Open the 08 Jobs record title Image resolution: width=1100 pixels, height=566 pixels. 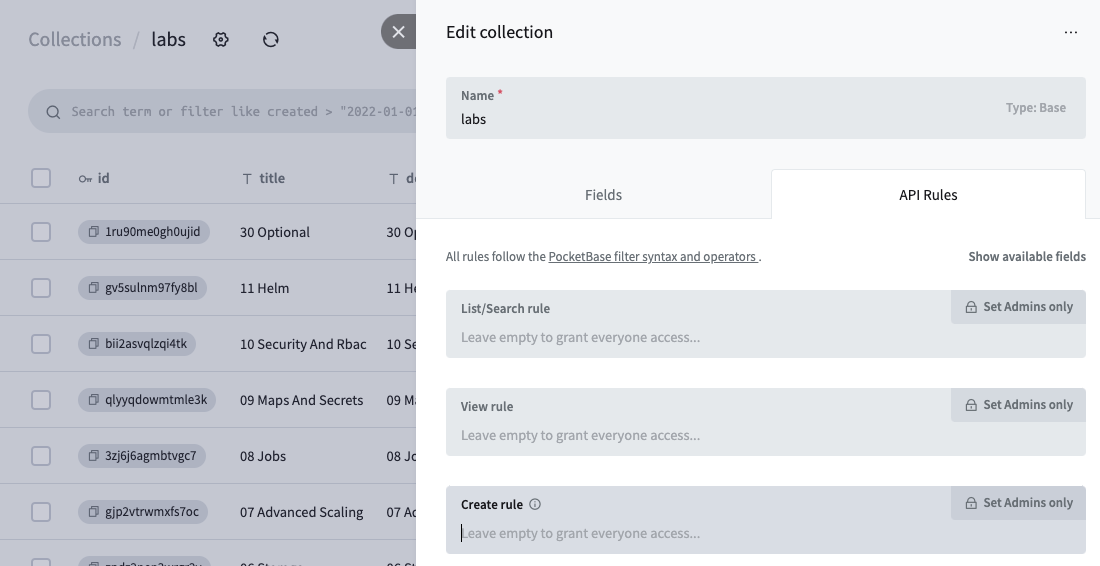coord(263,457)
